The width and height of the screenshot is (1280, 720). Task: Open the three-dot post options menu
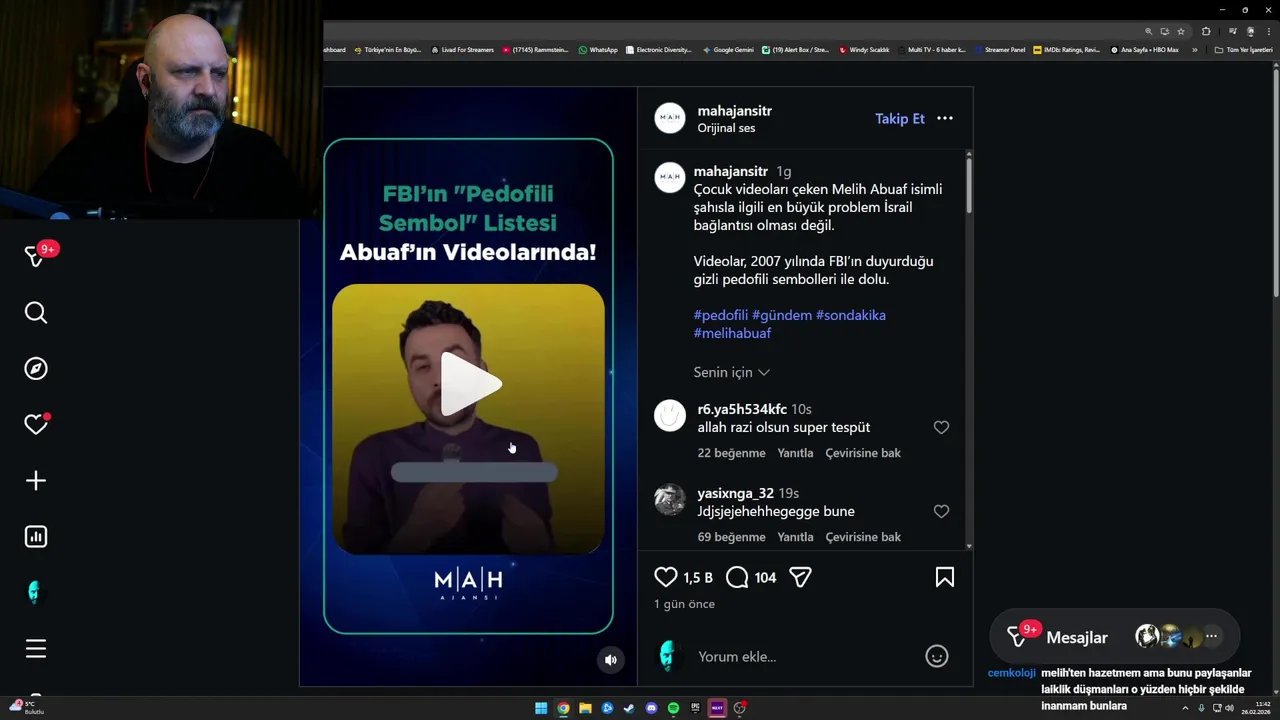point(945,118)
